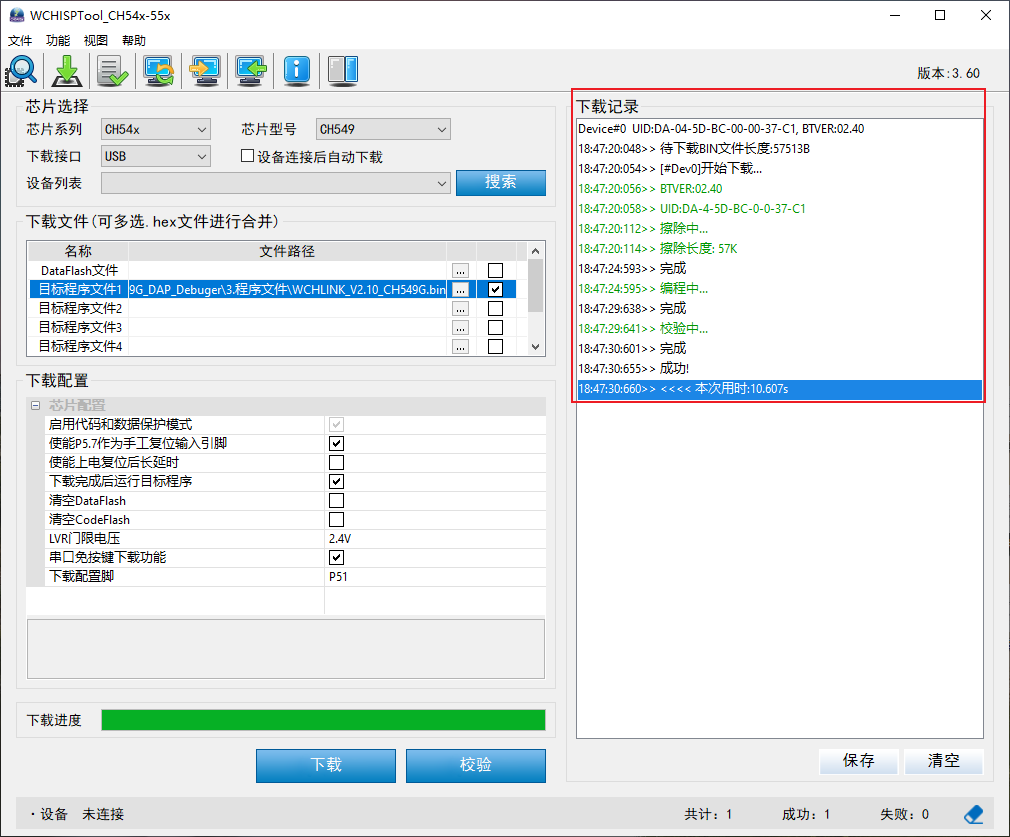
Task: Click the 校验 button
Action: point(475,765)
